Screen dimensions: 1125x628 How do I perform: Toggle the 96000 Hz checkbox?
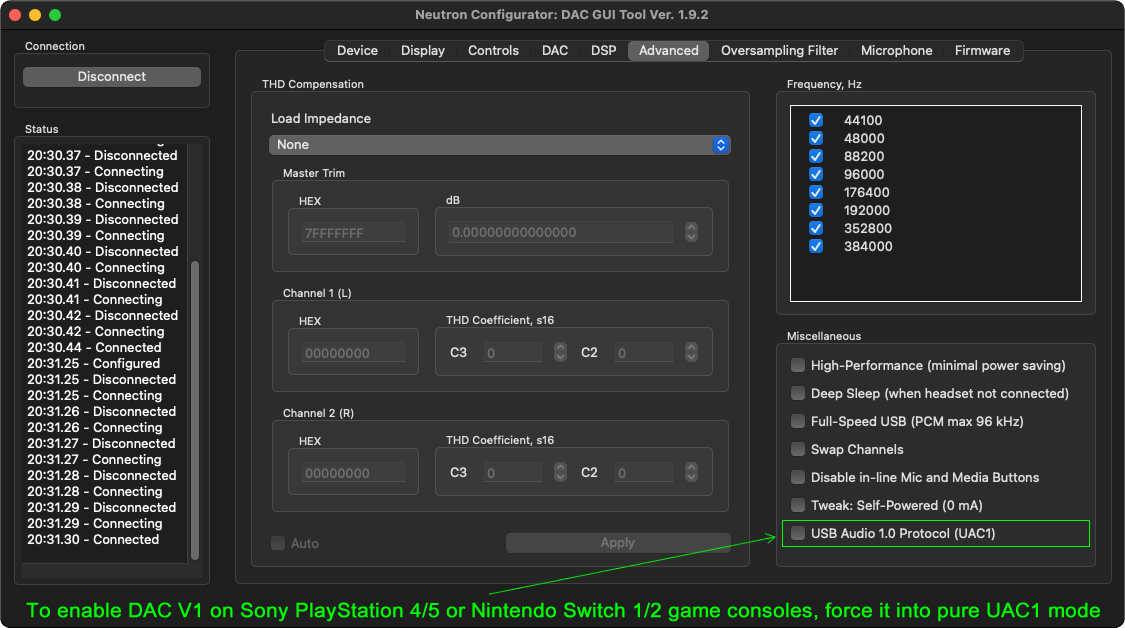[x=816, y=174]
